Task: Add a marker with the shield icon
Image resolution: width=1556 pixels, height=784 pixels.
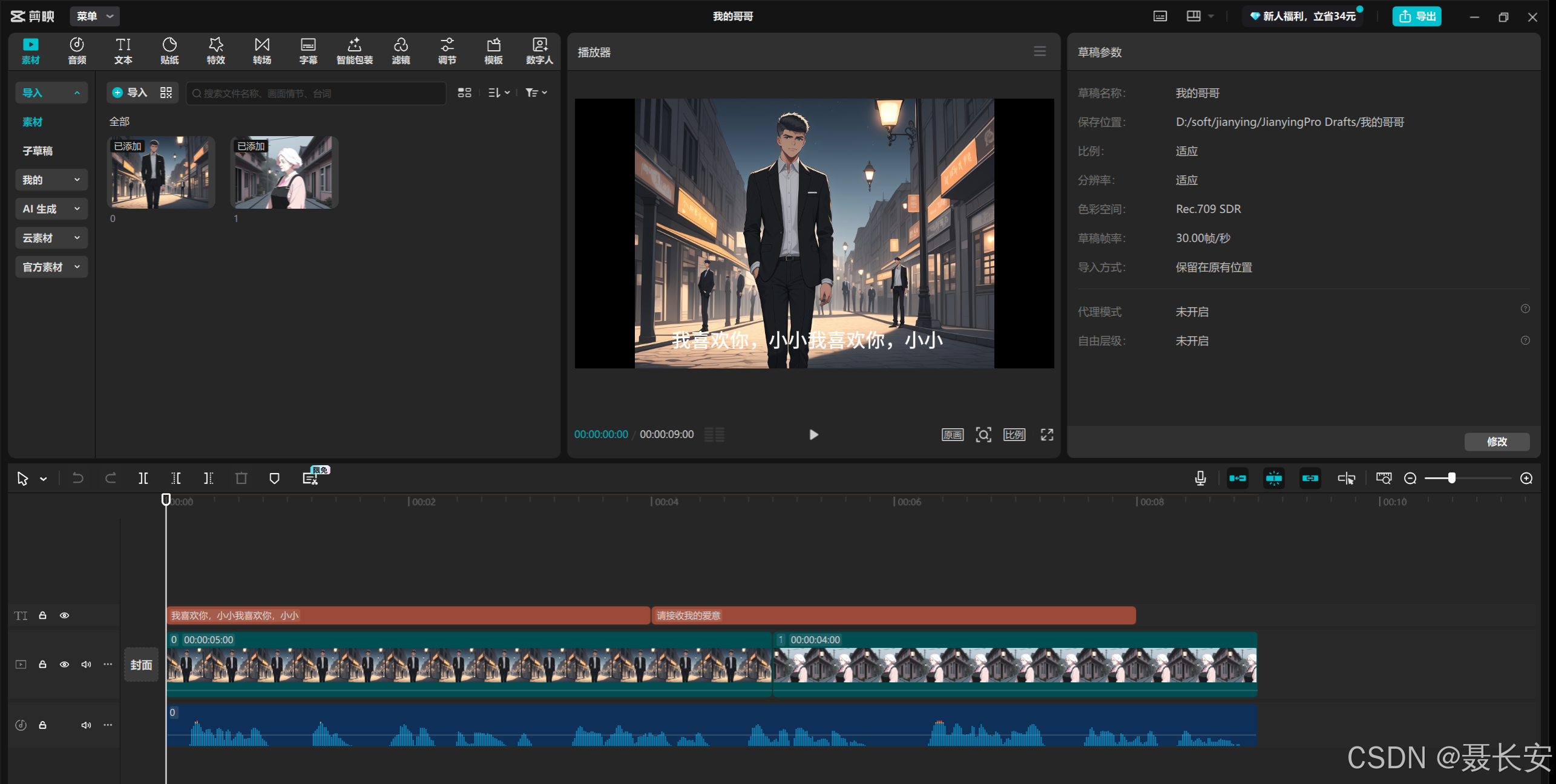Action: [x=274, y=479]
